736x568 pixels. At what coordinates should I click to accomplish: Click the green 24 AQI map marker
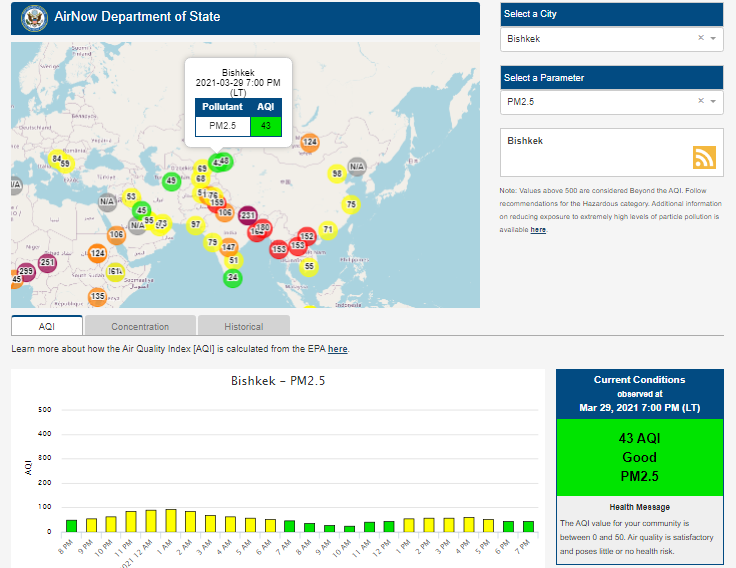tap(233, 277)
